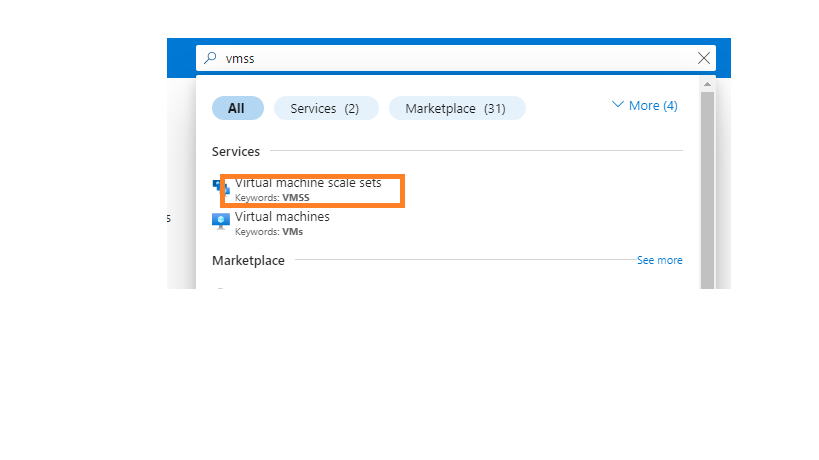Click the Virtual machine scale sets icon

(221, 187)
